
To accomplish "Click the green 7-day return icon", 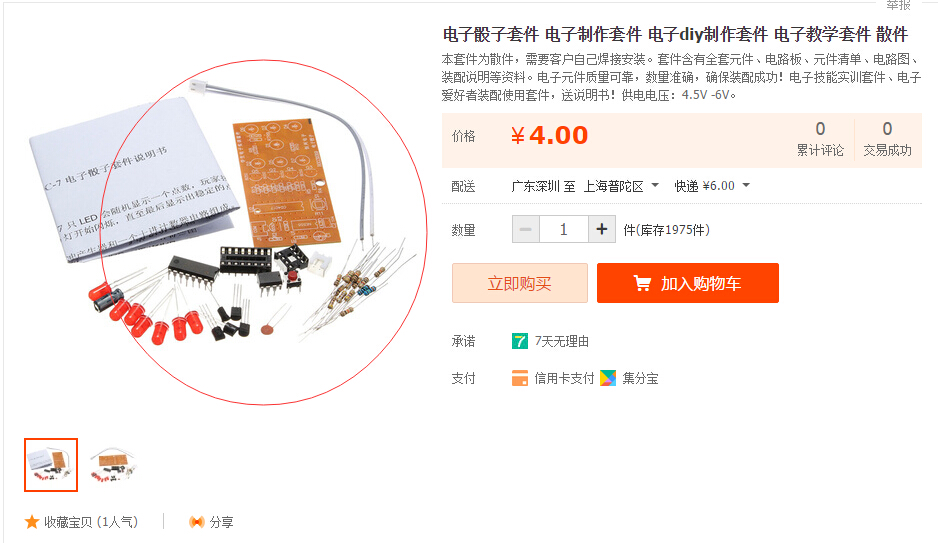I will [520, 341].
